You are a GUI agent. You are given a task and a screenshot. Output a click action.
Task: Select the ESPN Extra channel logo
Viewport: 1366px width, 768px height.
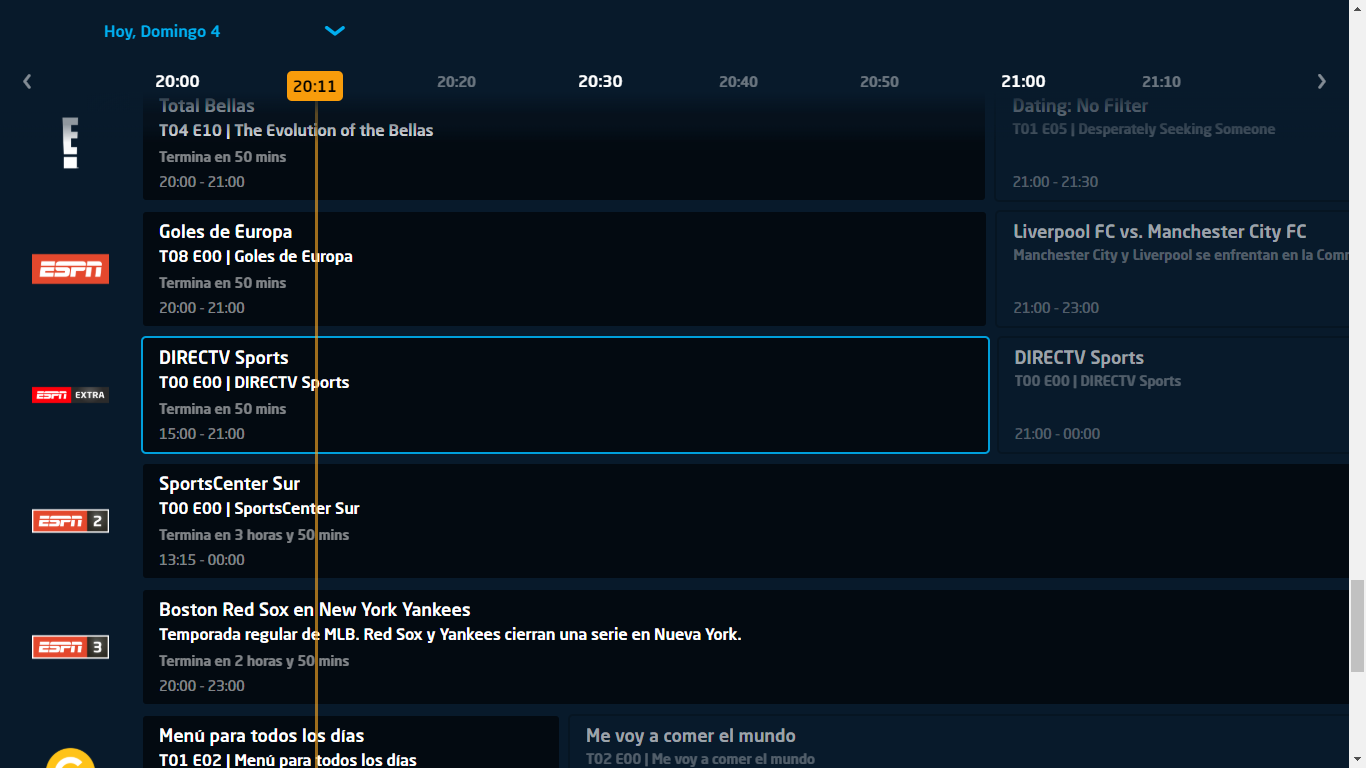(x=70, y=395)
